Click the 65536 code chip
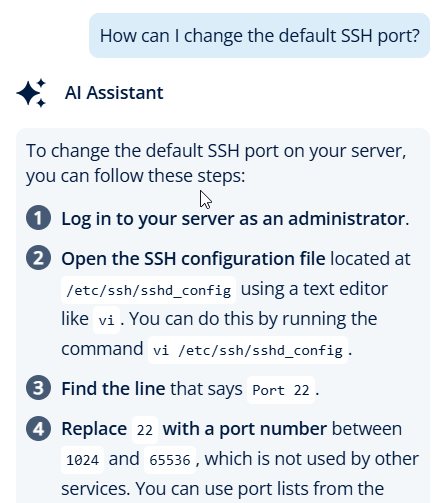This screenshot has width=445, height=503. [170, 460]
